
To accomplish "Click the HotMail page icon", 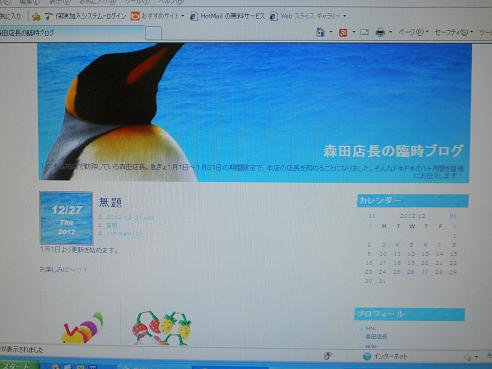I will point(194,16).
